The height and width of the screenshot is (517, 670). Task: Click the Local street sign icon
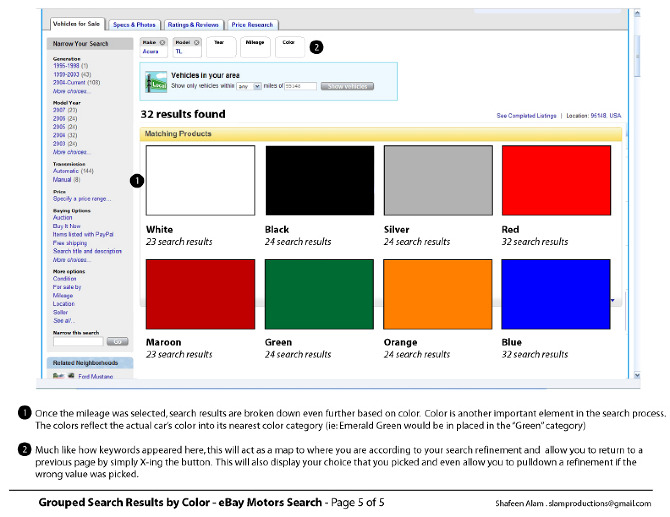(156, 82)
